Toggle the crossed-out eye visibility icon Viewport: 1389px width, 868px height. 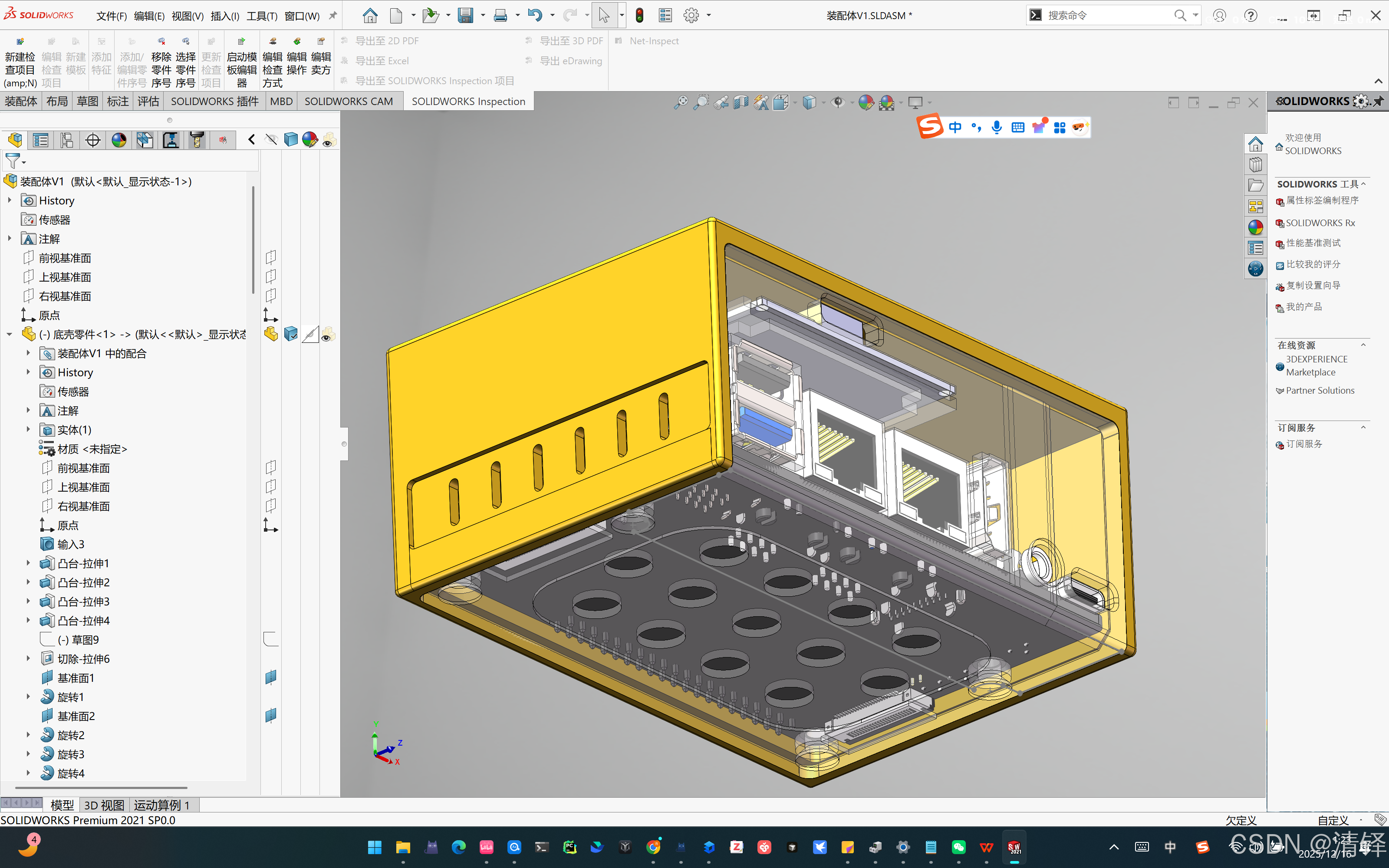tap(271, 139)
